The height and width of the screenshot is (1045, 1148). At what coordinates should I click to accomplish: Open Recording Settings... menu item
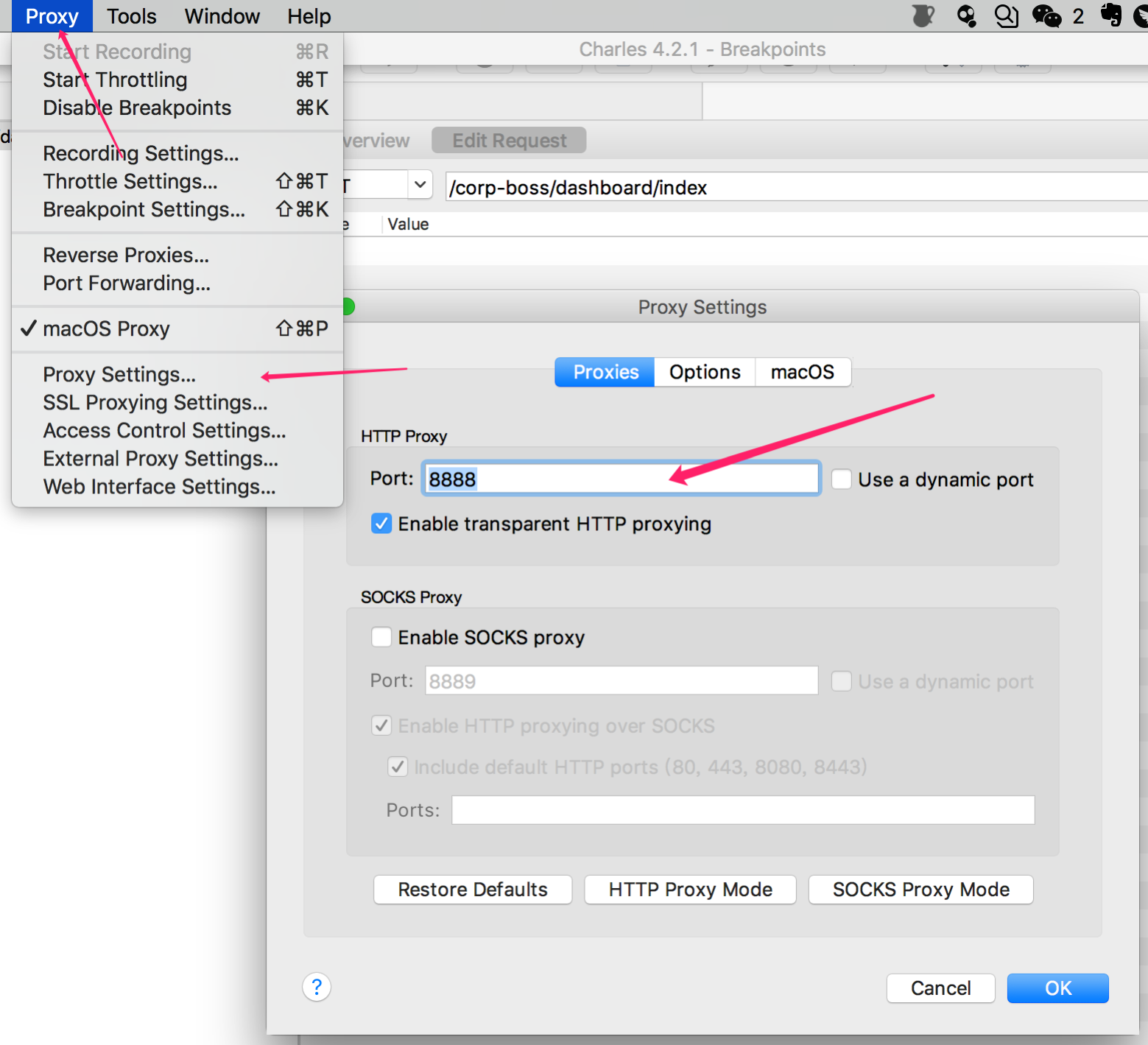click(x=177, y=153)
